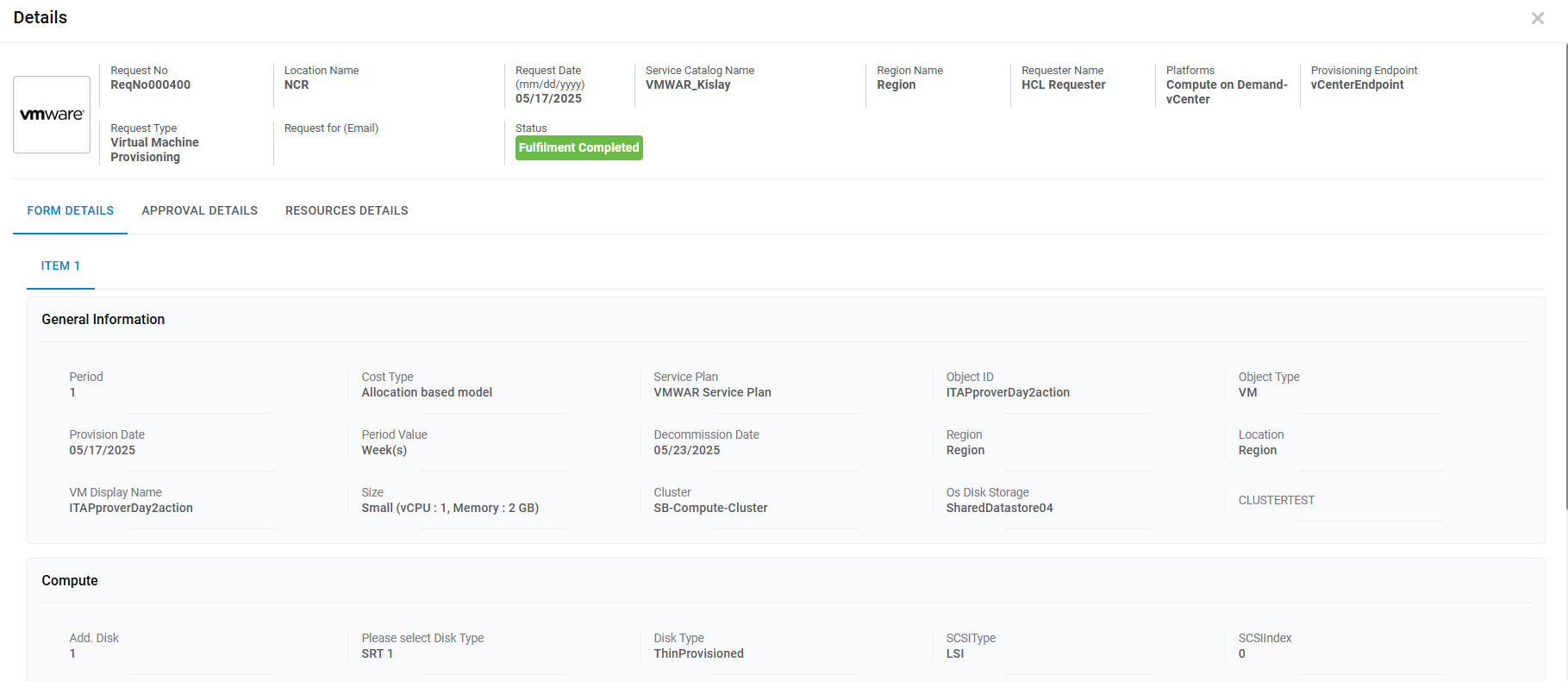Viewport: 1568px width, 681px height.
Task: Select the Item 1 tab
Action: (60, 266)
